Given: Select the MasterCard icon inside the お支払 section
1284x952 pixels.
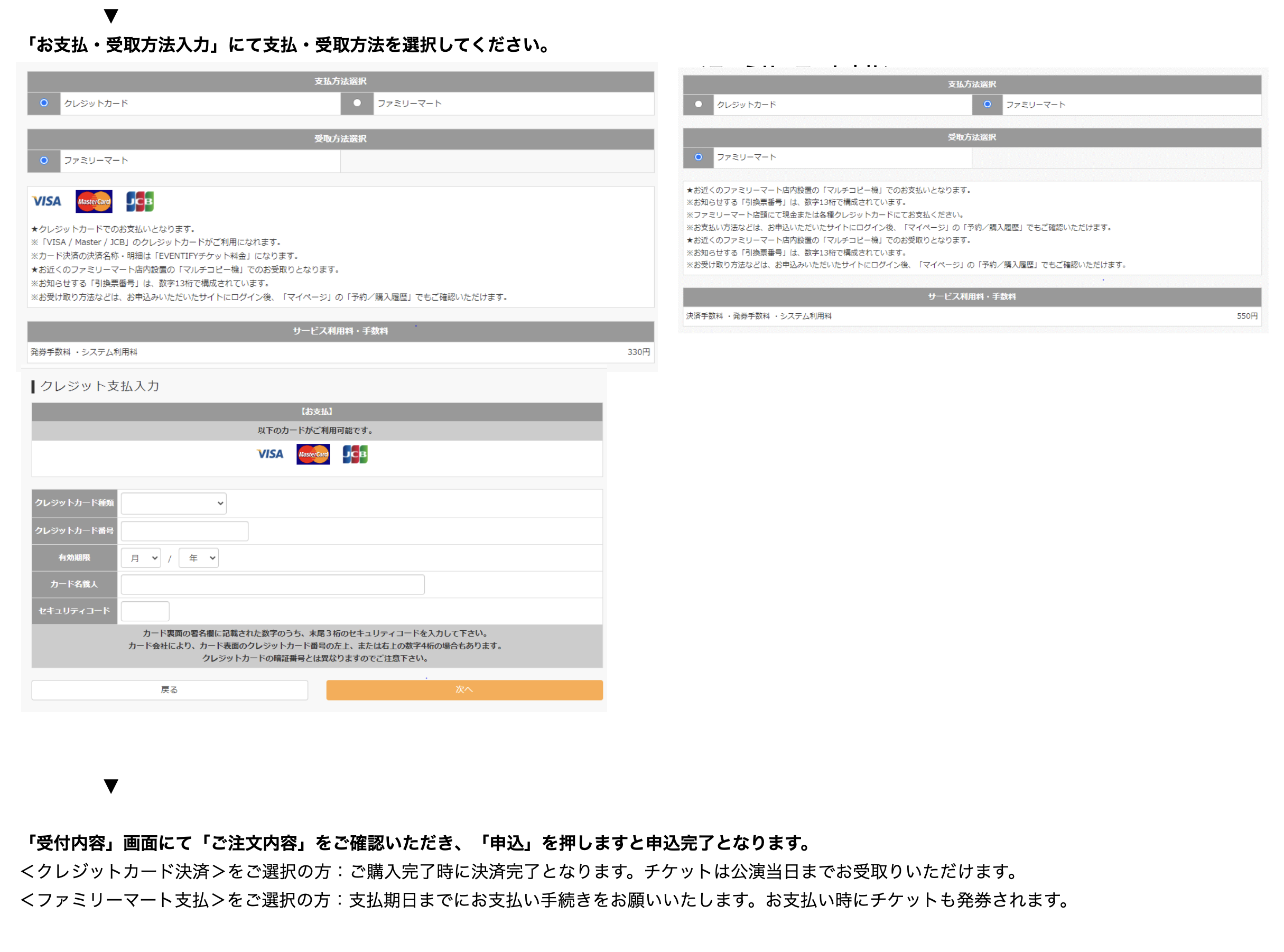Looking at the screenshot, I should (313, 455).
